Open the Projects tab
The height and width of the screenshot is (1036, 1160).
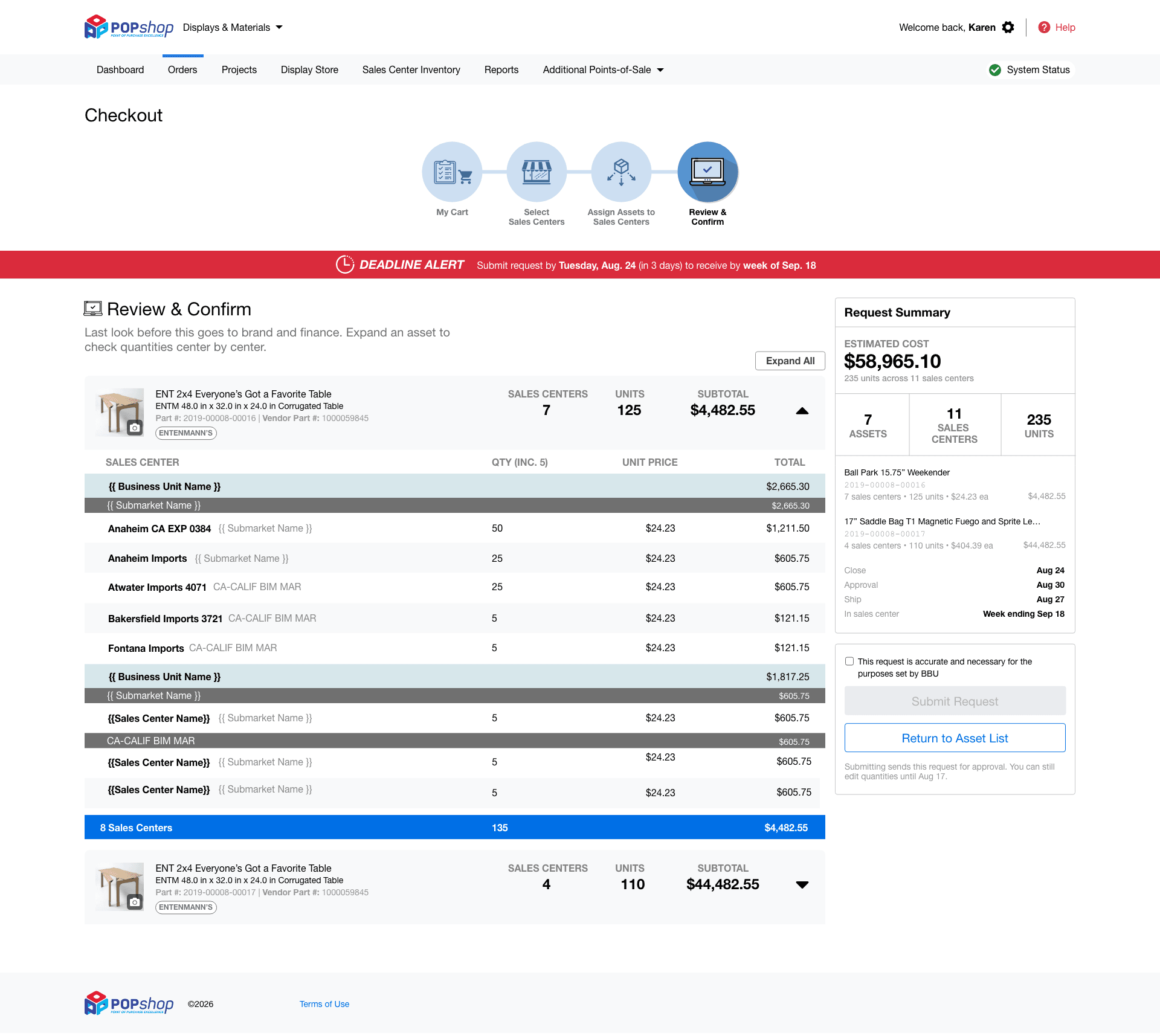tap(239, 70)
